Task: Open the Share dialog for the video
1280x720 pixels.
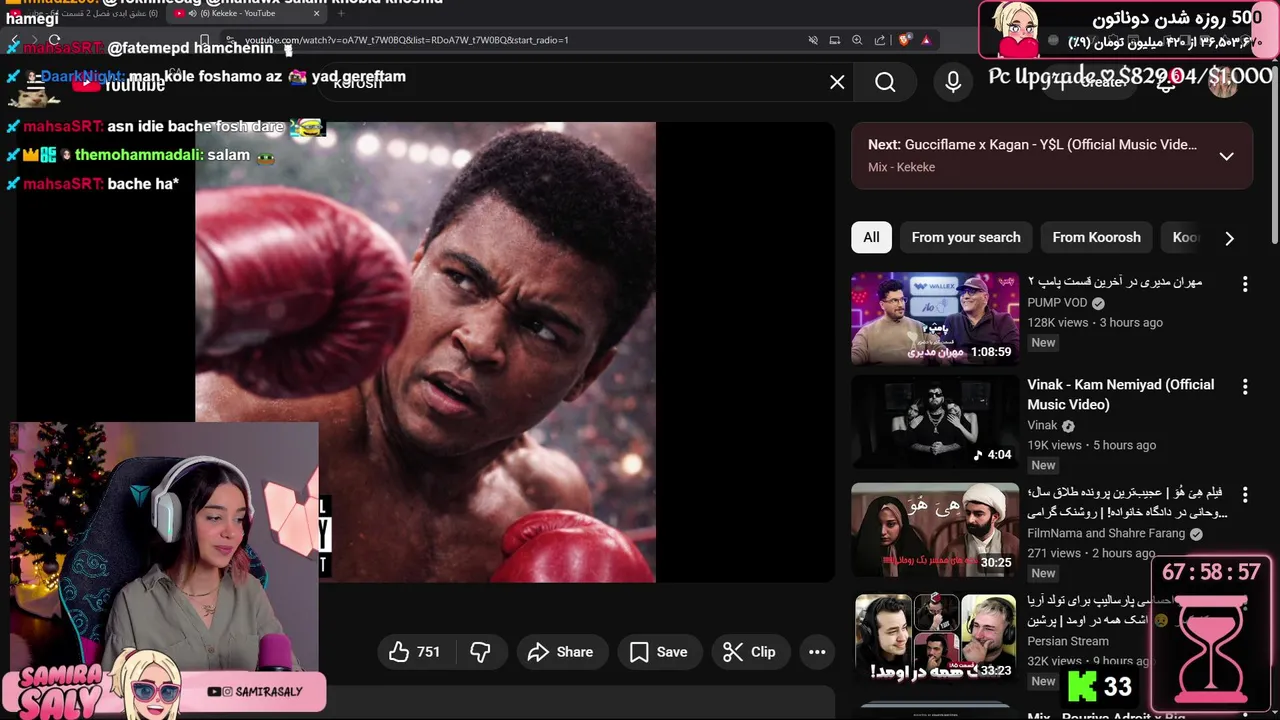Action: (561, 652)
